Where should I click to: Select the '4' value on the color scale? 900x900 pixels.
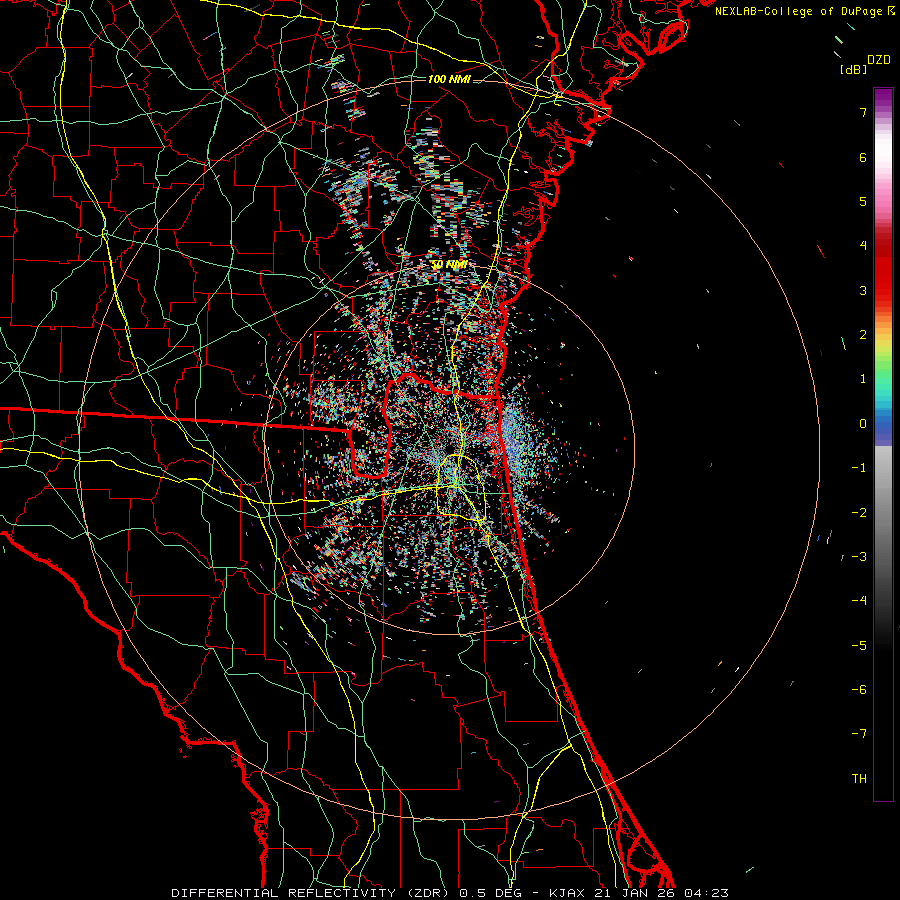click(863, 246)
